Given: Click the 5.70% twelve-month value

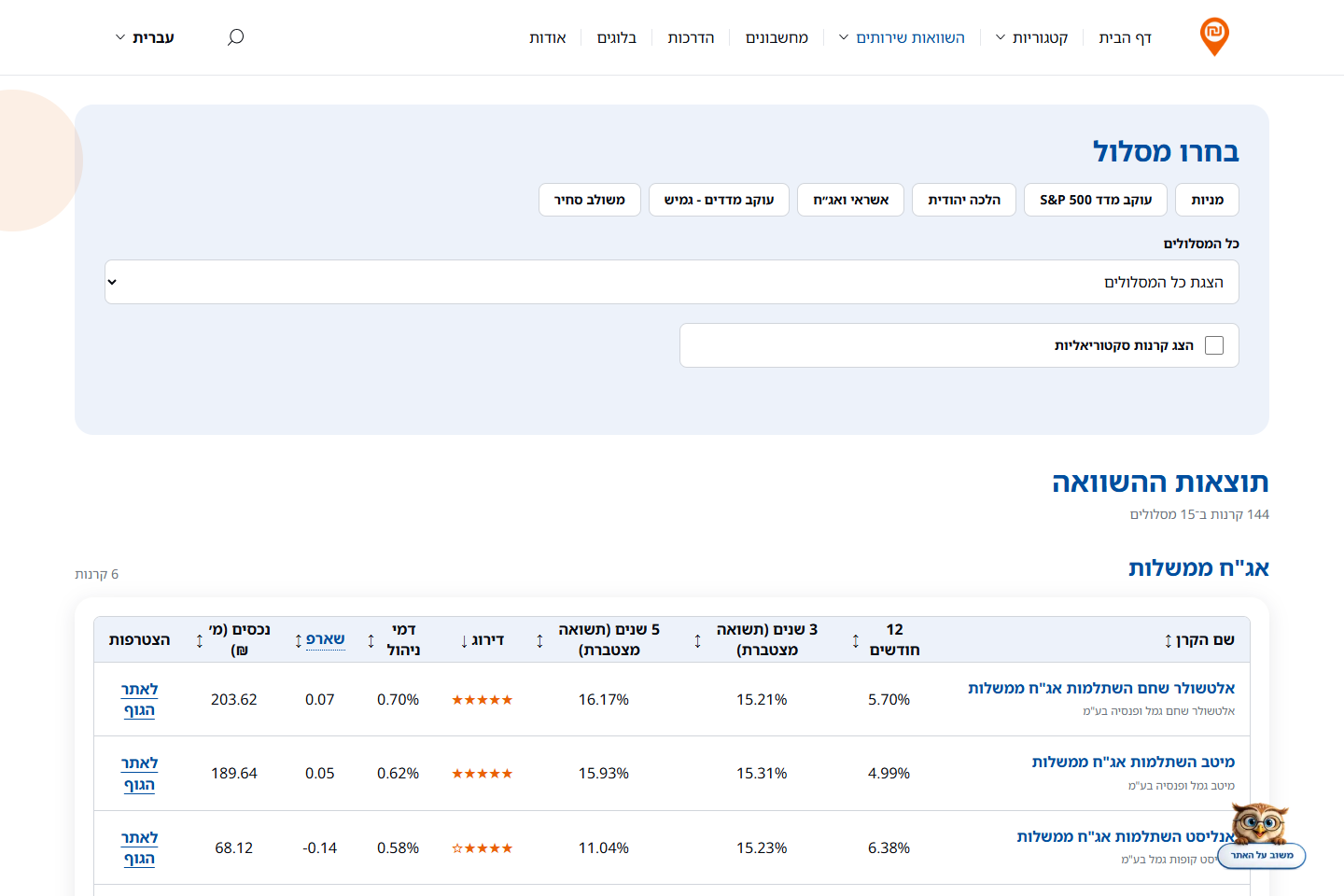Looking at the screenshot, I should [x=889, y=699].
